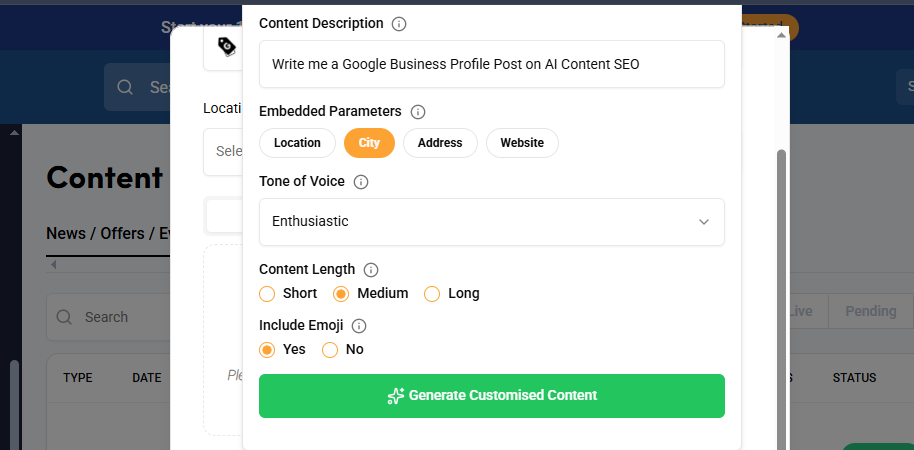Viewport: 914px width, 450px height.
Task: Toggle the City parameter chip
Action: 369,143
